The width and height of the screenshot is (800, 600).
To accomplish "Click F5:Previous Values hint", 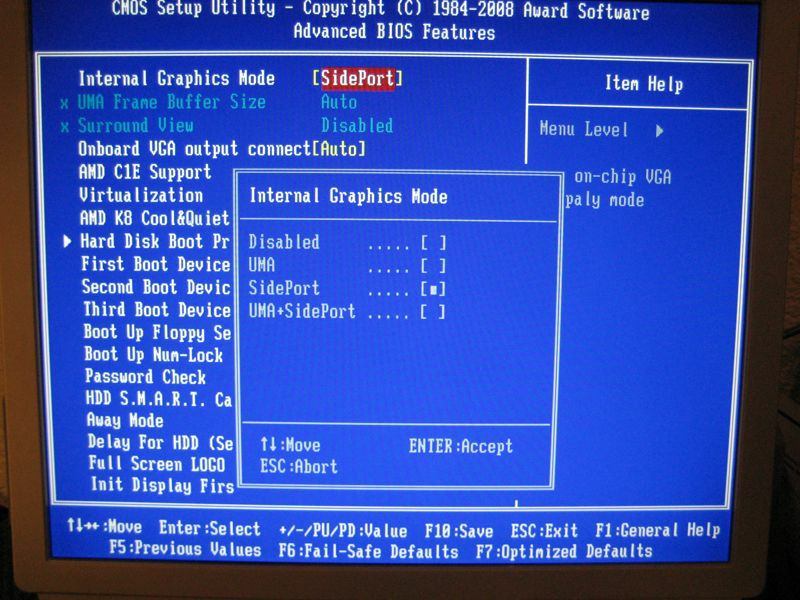I will point(185,549).
